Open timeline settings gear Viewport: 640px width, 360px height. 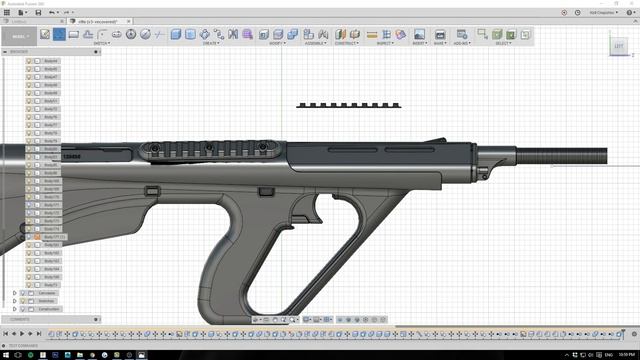pyautogui.click(x=634, y=334)
